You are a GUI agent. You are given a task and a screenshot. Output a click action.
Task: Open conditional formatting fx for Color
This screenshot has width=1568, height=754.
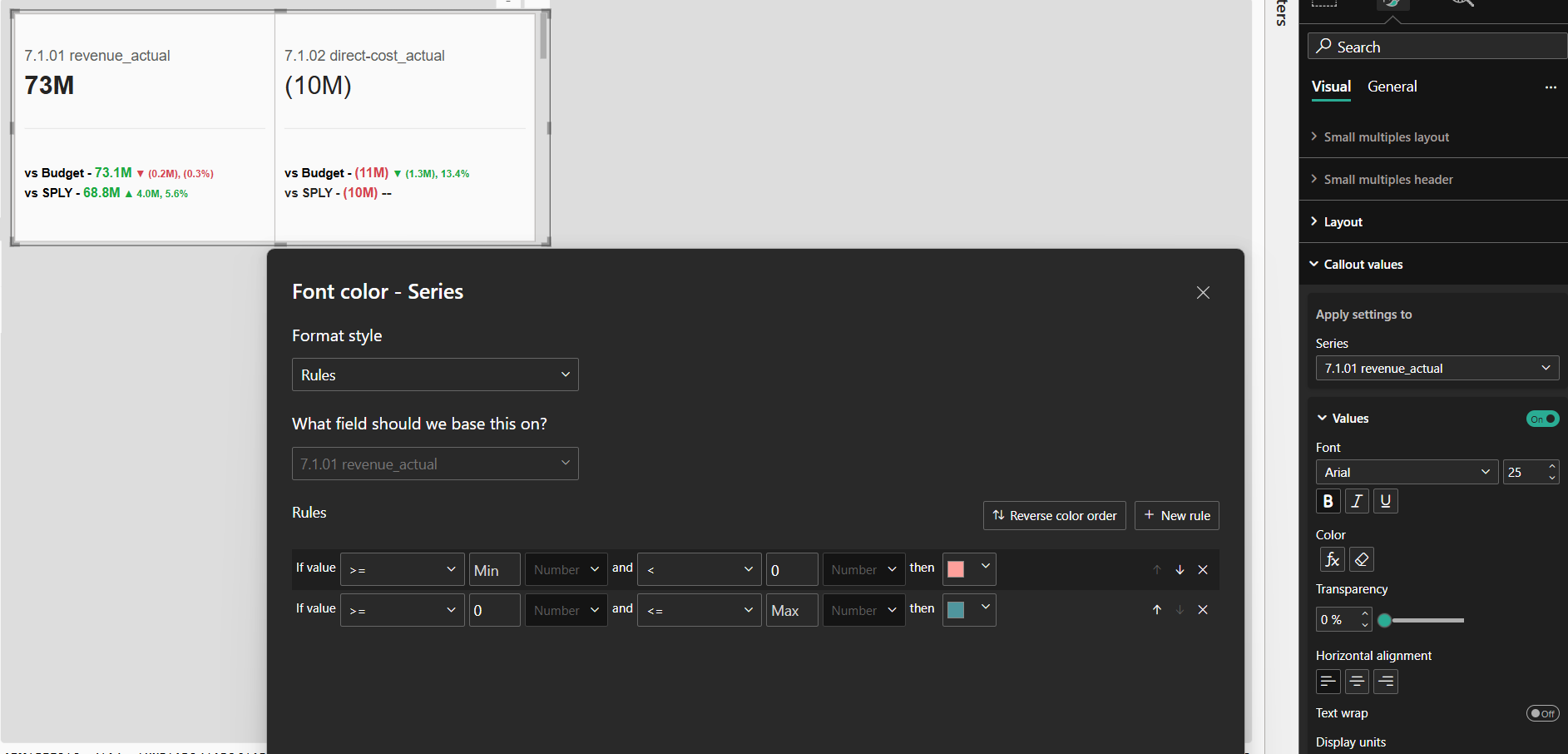click(x=1332, y=559)
